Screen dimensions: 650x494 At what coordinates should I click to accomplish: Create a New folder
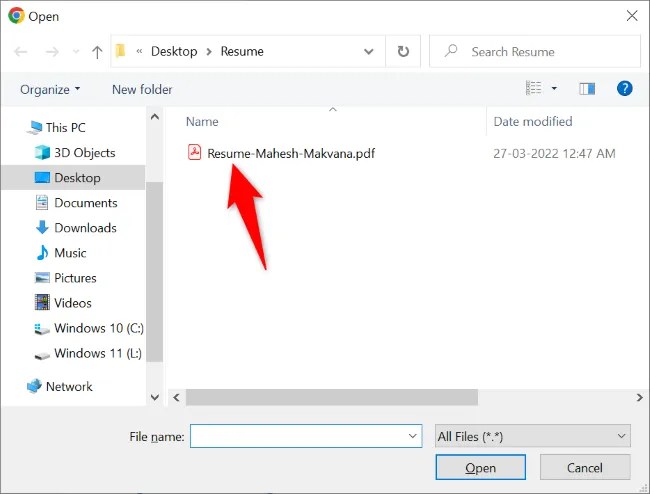(142, 90)
